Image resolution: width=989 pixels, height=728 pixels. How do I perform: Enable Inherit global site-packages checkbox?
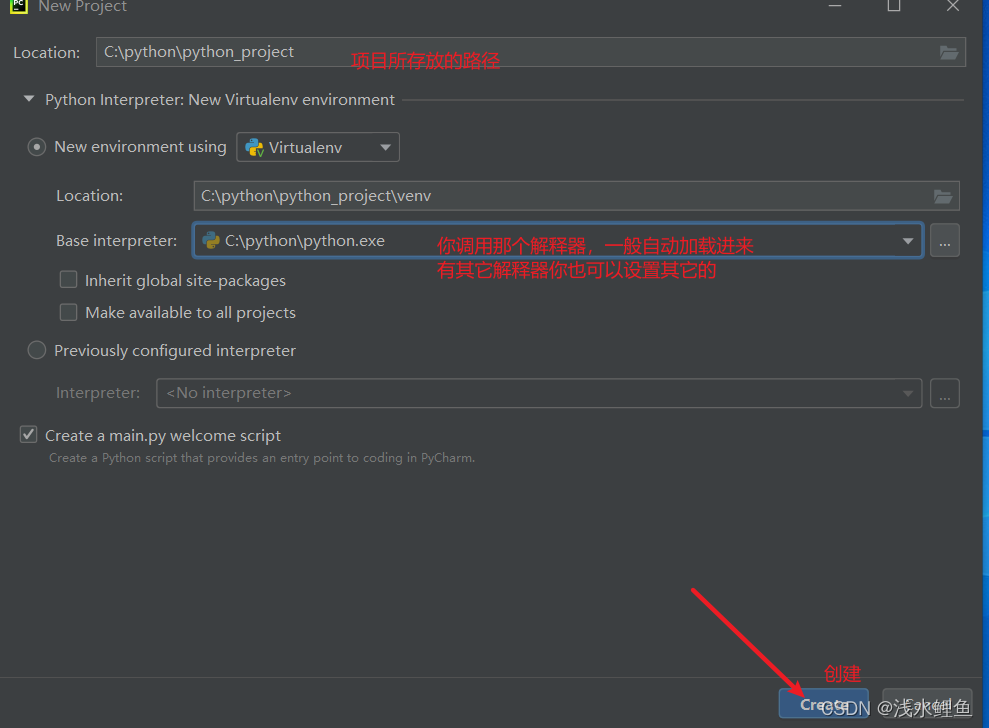(x=68, y=279)
